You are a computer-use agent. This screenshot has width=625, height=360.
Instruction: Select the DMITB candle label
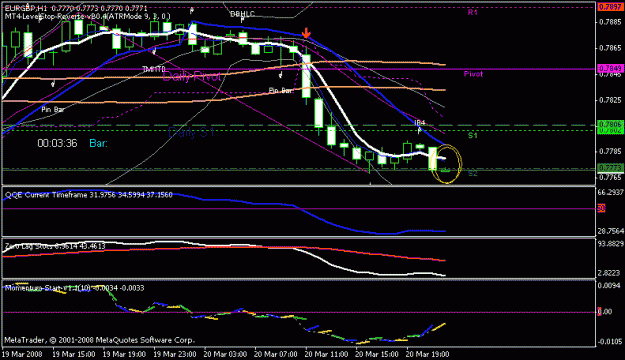[x=154, y=69]
